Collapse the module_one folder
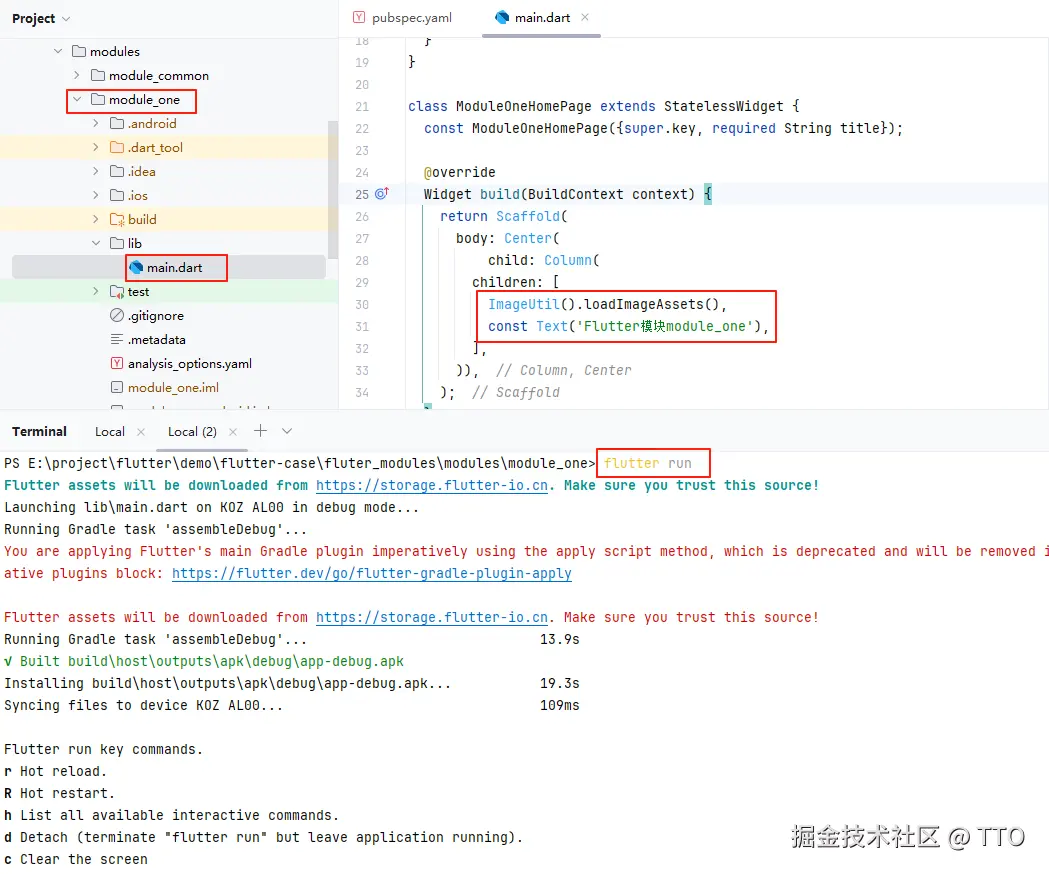The height and width of the screenshot is (874, 1049). [77, 99]
